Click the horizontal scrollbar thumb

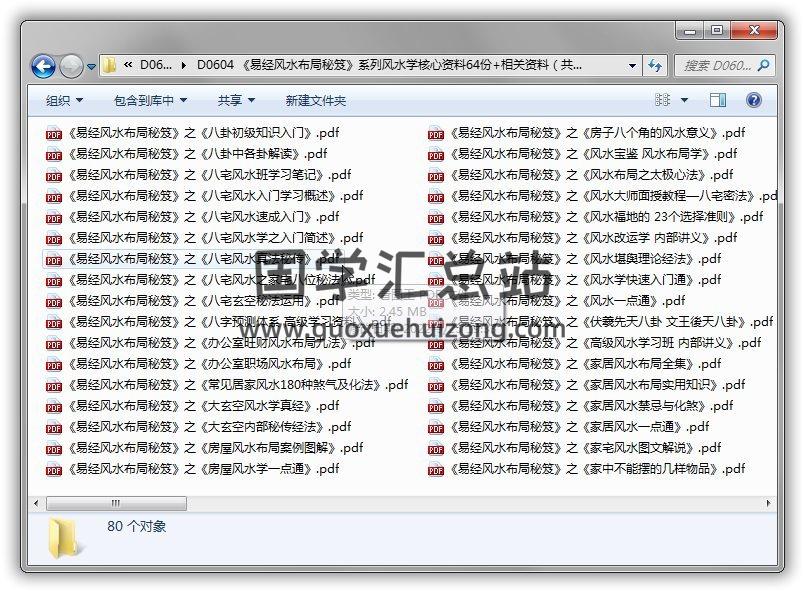click(x=117, y=503)
